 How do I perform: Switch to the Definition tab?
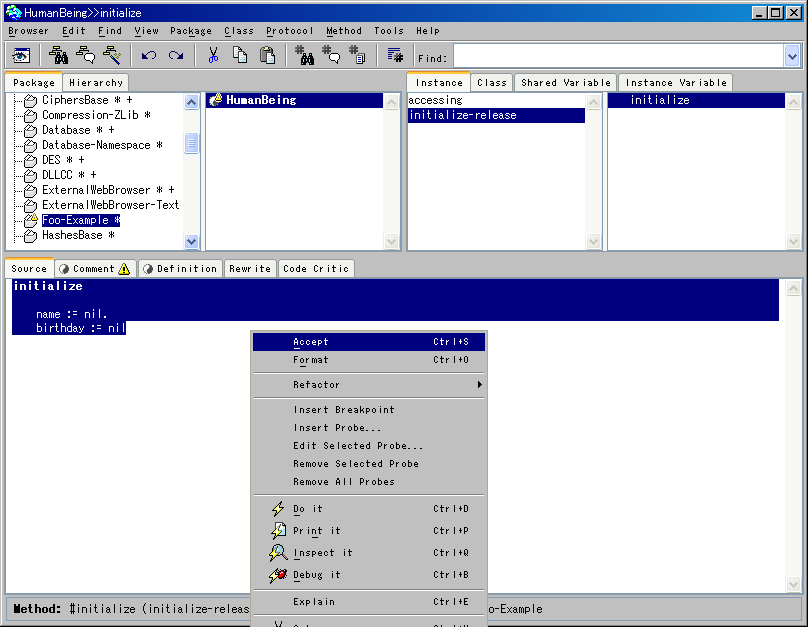[180, 268]
